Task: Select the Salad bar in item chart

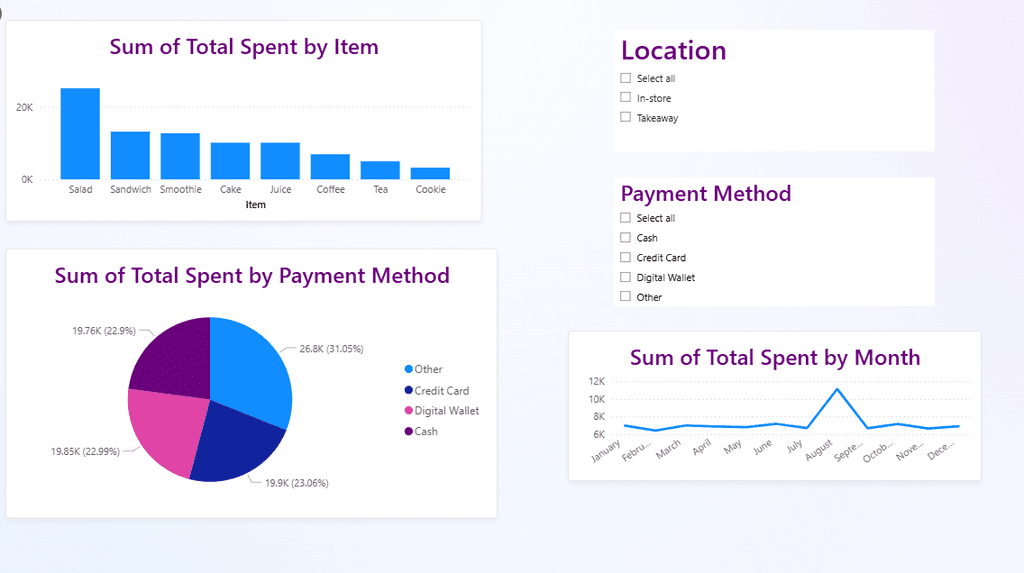Action: tap(80, 133)
